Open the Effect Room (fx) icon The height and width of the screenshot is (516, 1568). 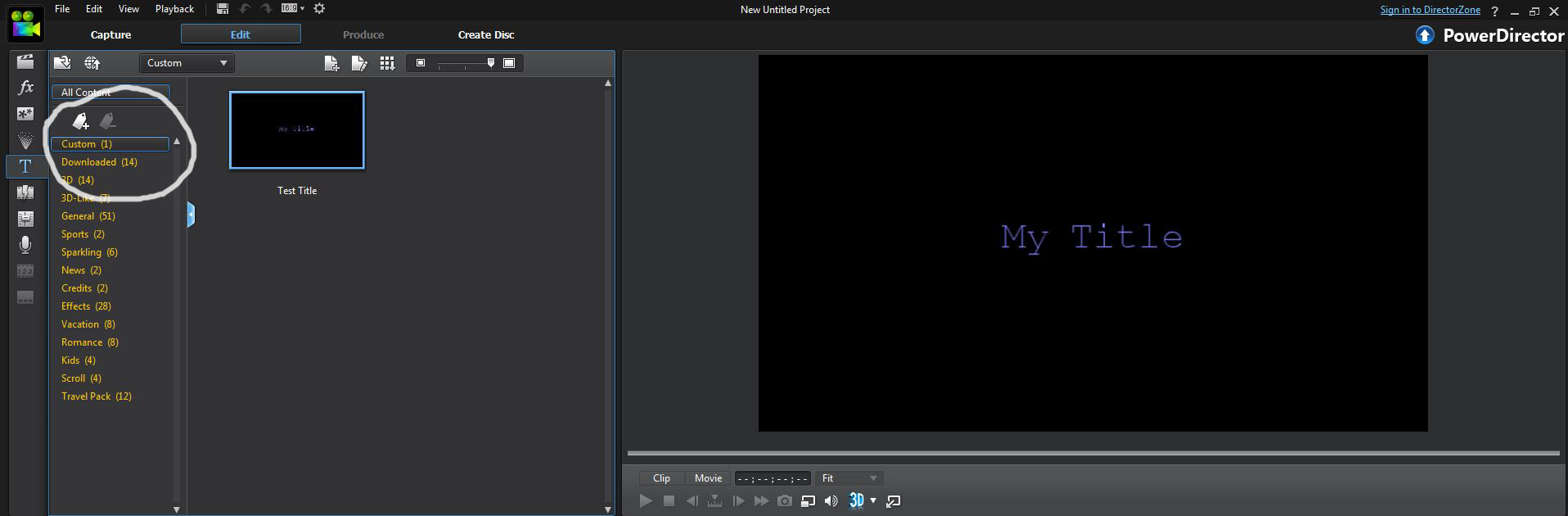[25, 88]
